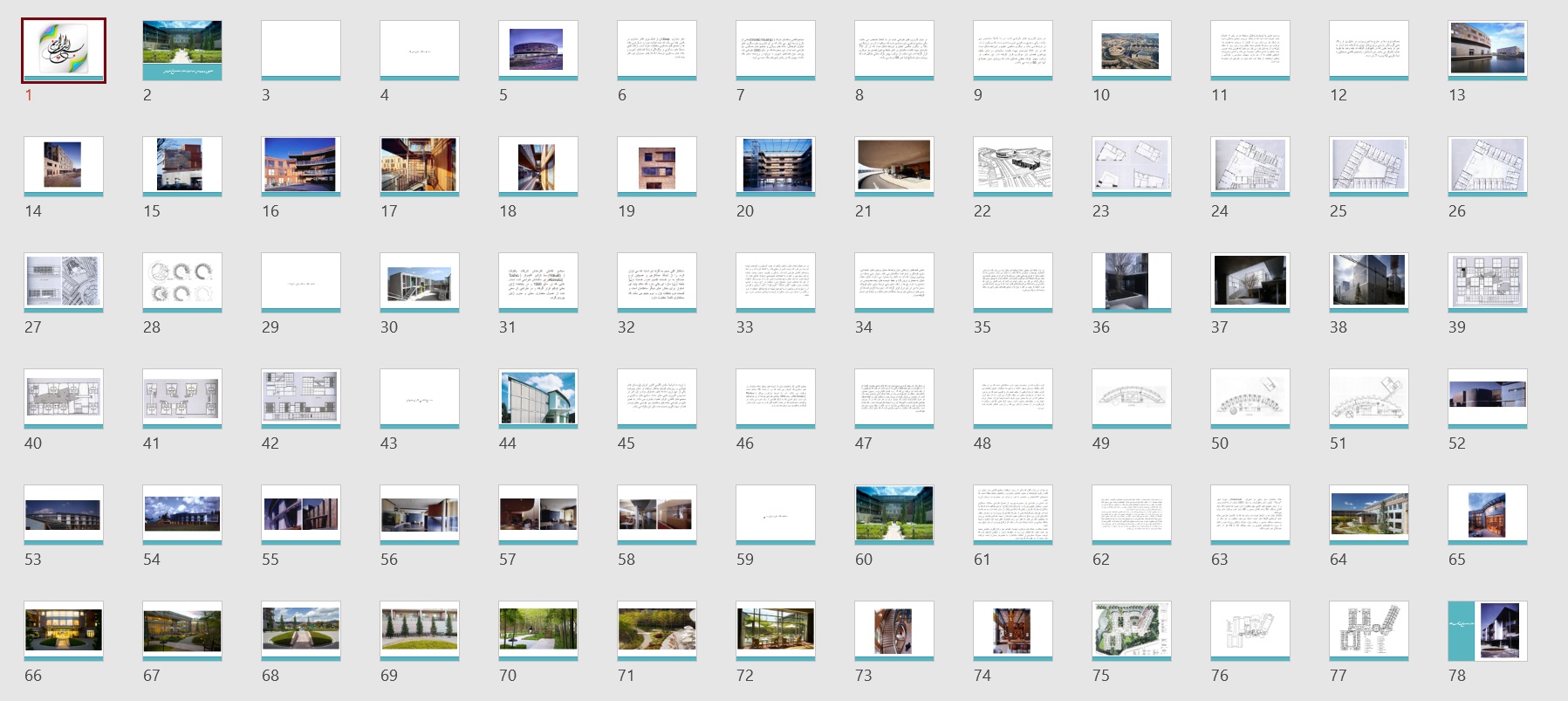Select slide 20 glass-roof atrium photo

(776, 166)
